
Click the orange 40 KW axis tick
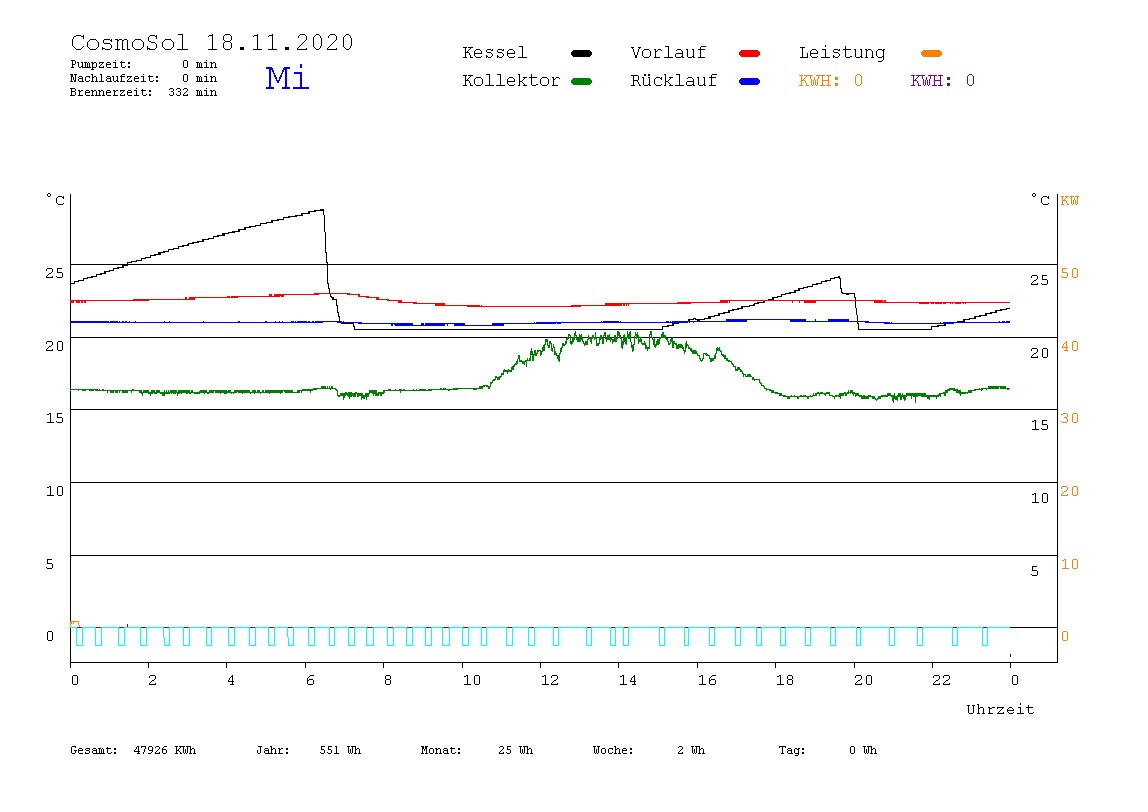point(1070,346)
